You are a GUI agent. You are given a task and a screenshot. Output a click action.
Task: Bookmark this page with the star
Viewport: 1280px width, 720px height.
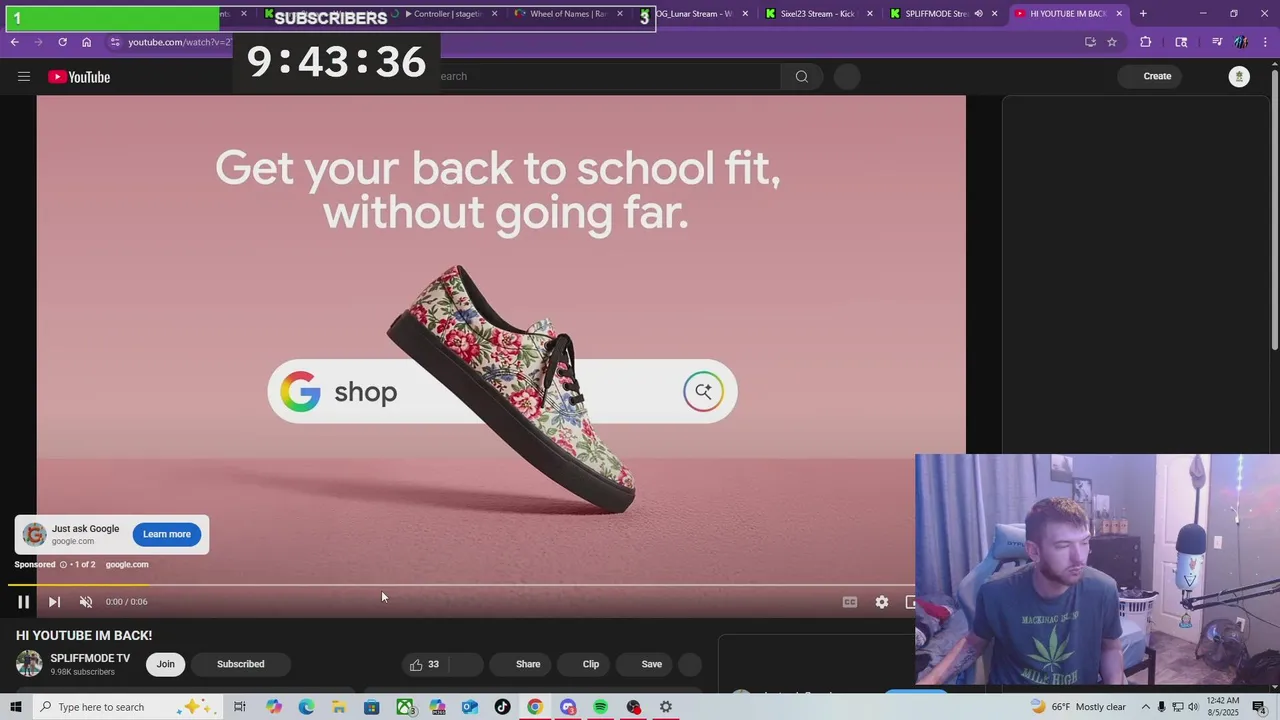(1111, 42)
